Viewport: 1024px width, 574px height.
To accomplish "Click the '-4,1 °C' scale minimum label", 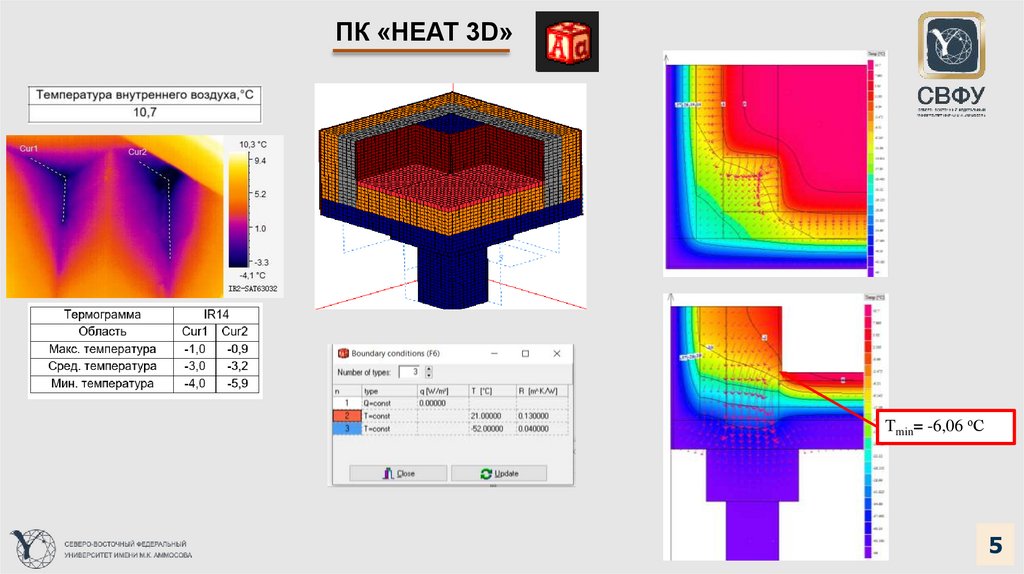I will point(253,276).
